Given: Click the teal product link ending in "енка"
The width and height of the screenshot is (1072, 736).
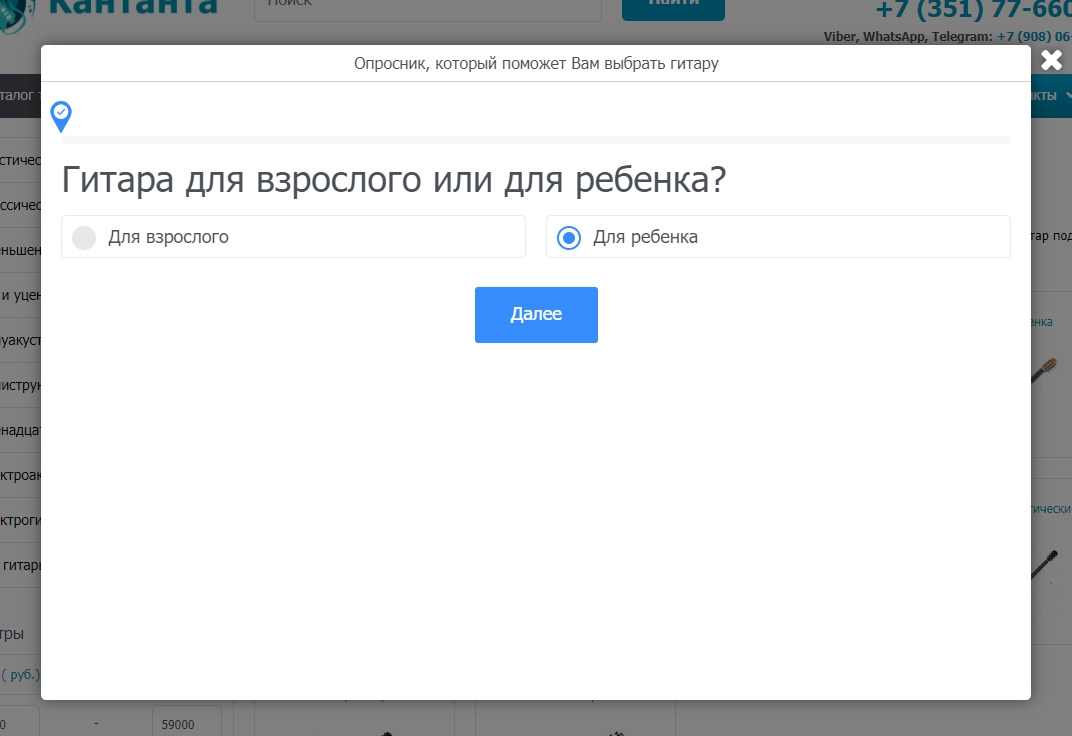Looking at the screenshot, I should tap(1042, 322).
